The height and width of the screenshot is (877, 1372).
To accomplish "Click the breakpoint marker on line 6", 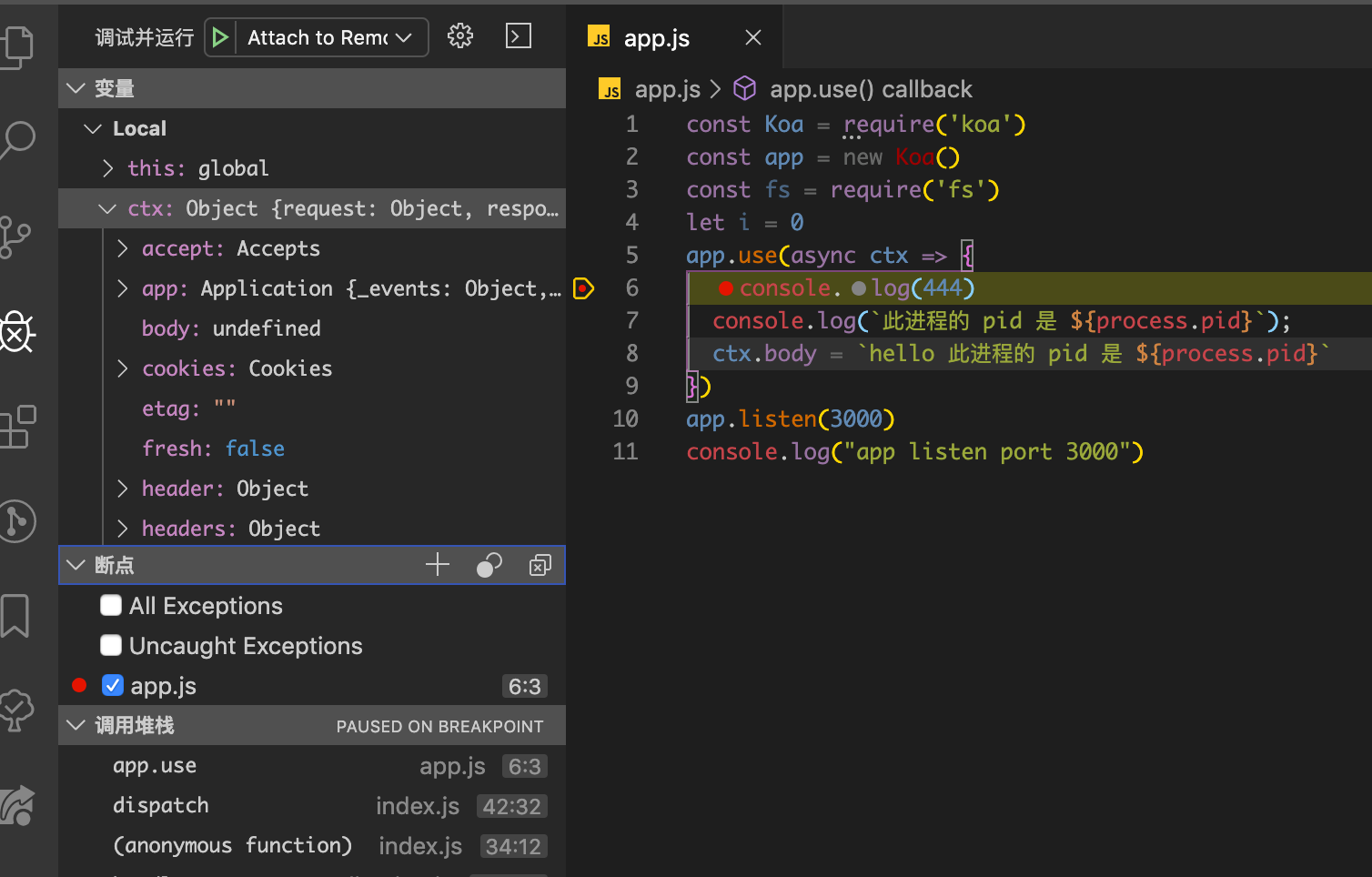I will coord(583,288).
